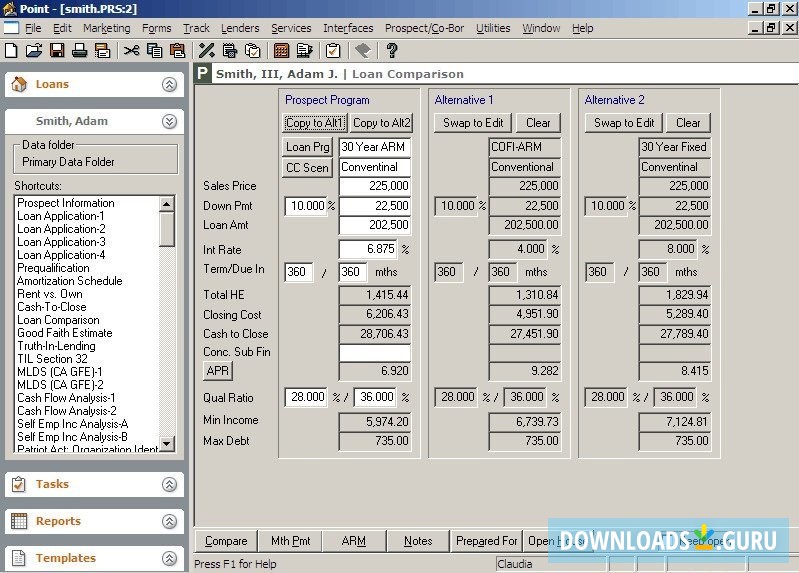This screenshot has height=573, width=799.
Task: Click the Prospect Program Int Rate field
Action: [x=374, y=249]
